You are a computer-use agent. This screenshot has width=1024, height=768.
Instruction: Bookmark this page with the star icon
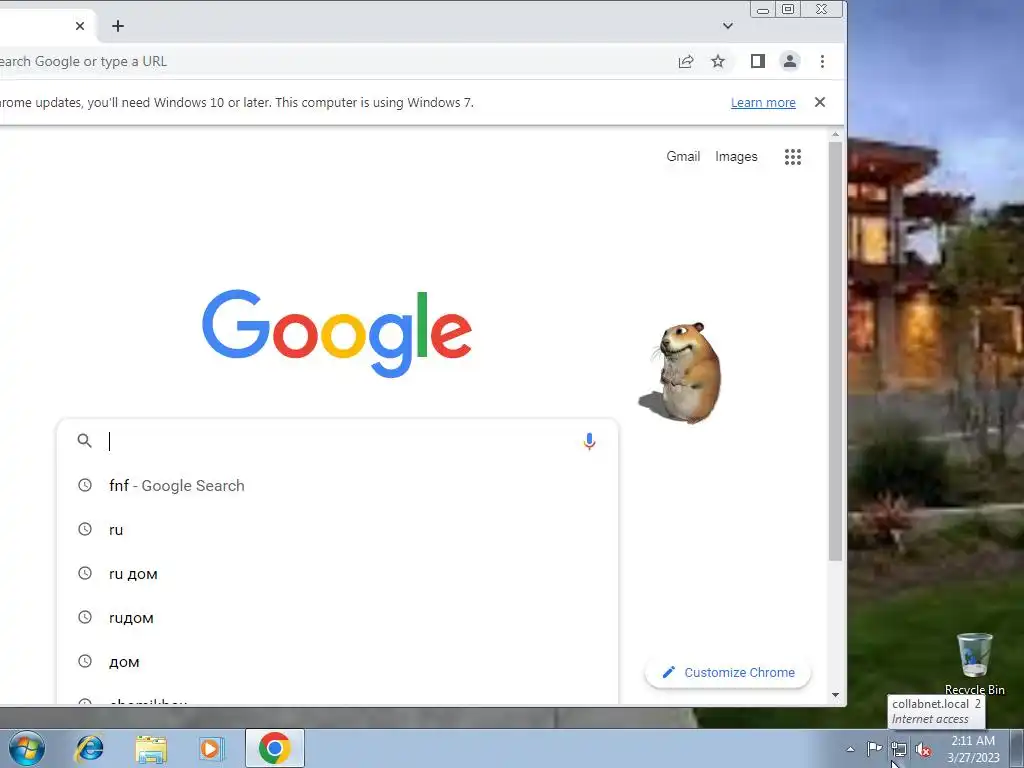(718, 61)
